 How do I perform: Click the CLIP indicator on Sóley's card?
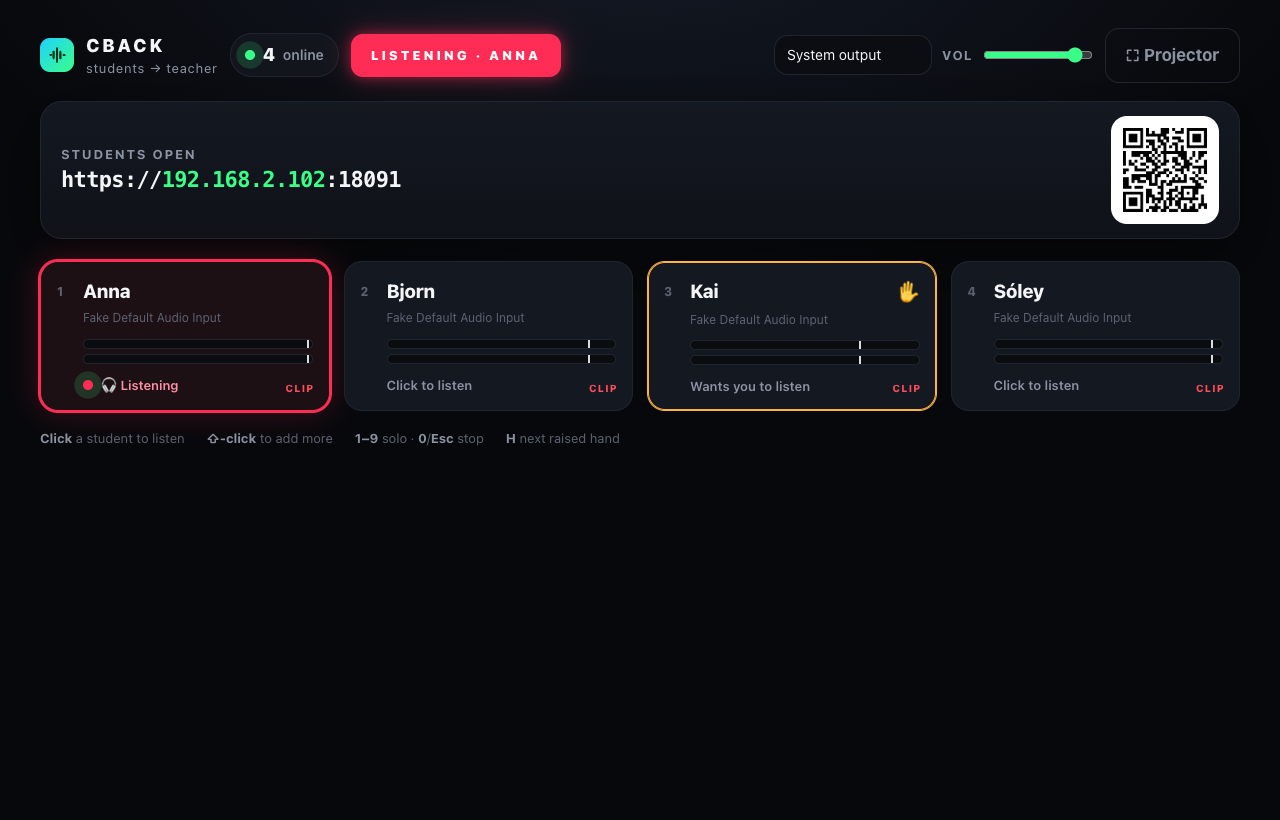point(1210,388)
